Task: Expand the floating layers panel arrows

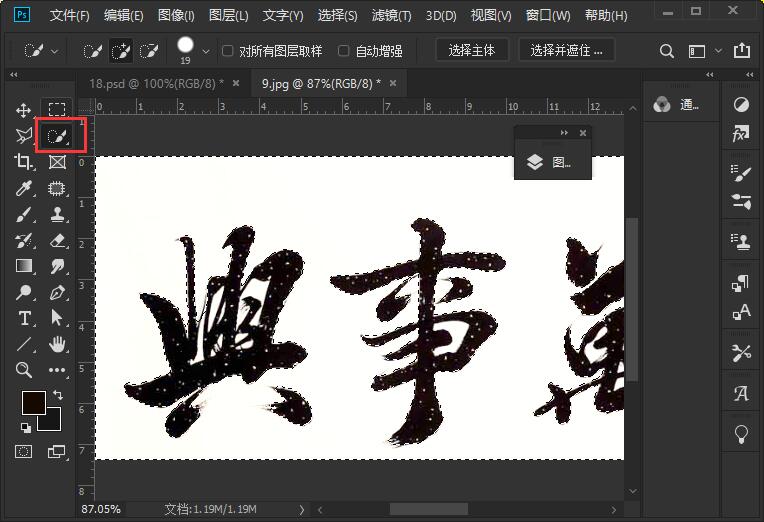Action: [564, 133]
